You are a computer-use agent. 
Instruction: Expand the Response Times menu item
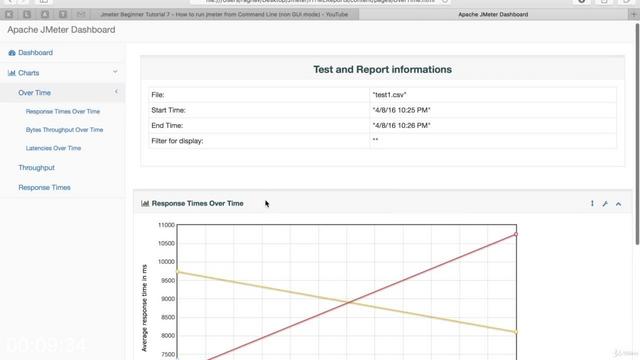click(44, 188)
